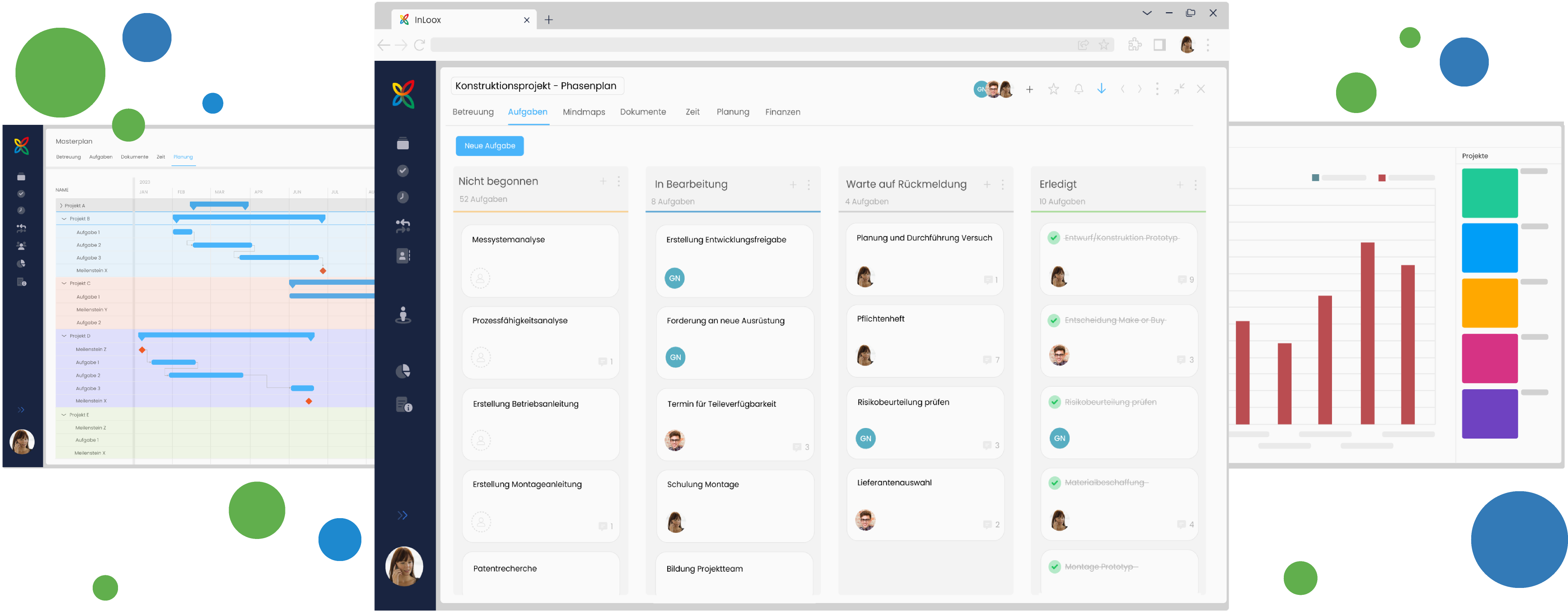Click the star icon to favorite the project
Image resolution: width=1568 pixels, height=612 pixels.
1053,89
